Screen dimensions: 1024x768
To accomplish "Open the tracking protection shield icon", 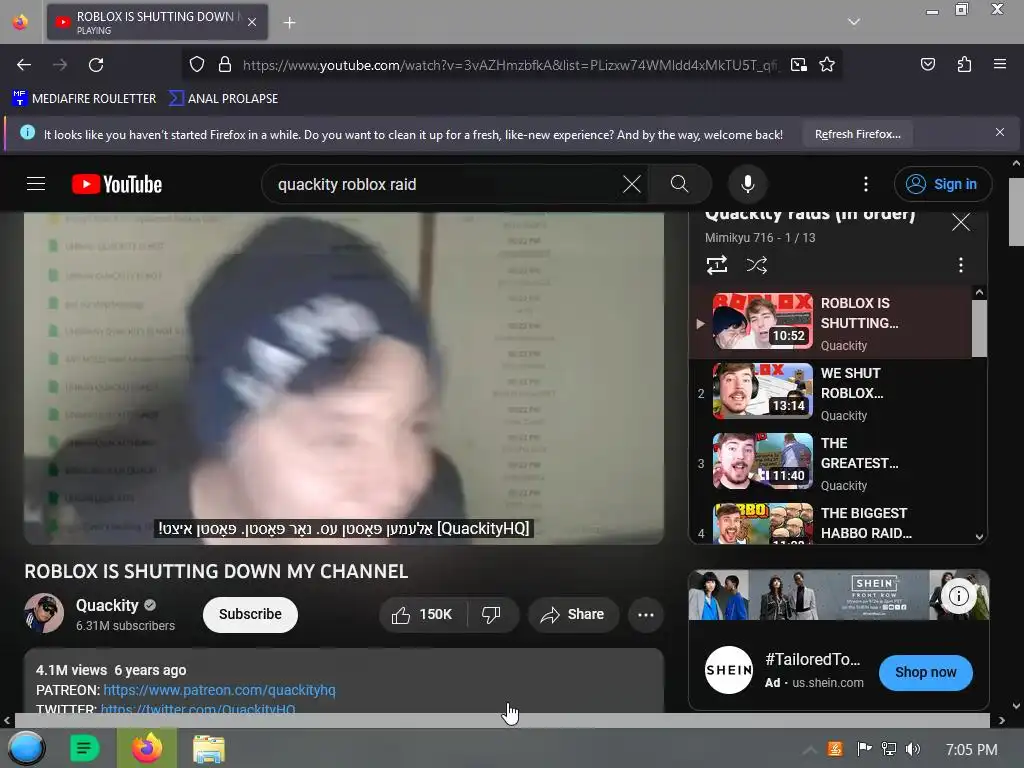I will tap(197, 65).
